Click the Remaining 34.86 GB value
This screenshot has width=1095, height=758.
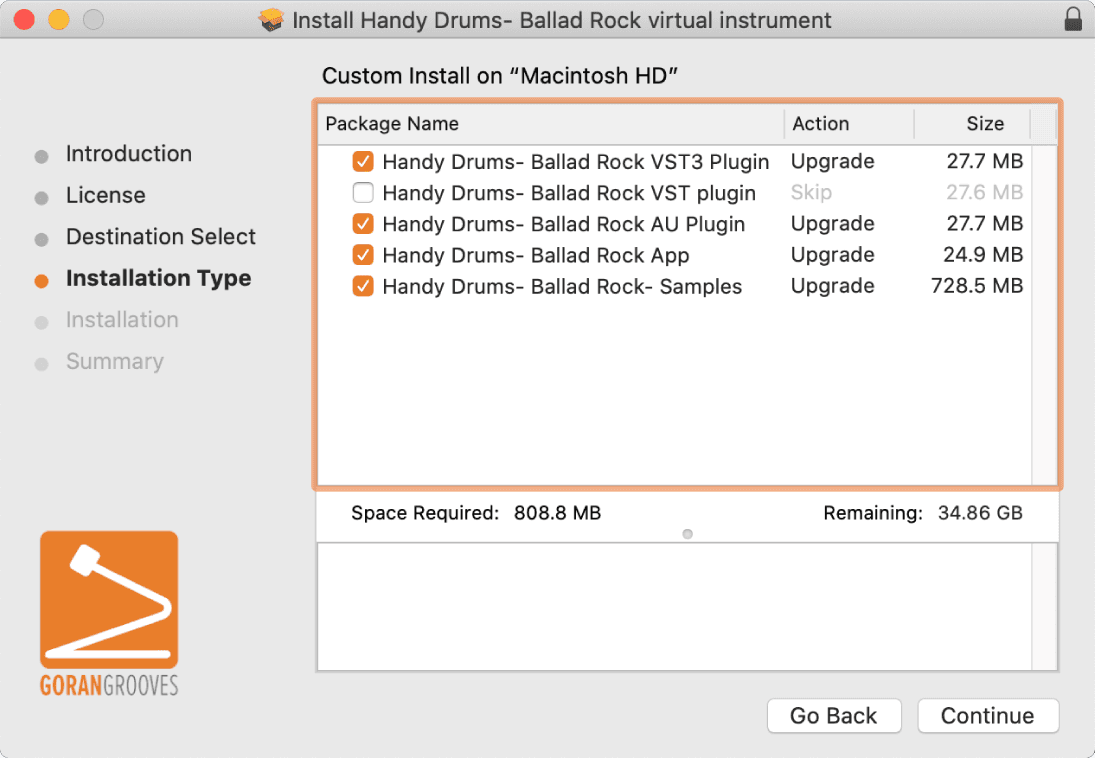tap(980, 513)
